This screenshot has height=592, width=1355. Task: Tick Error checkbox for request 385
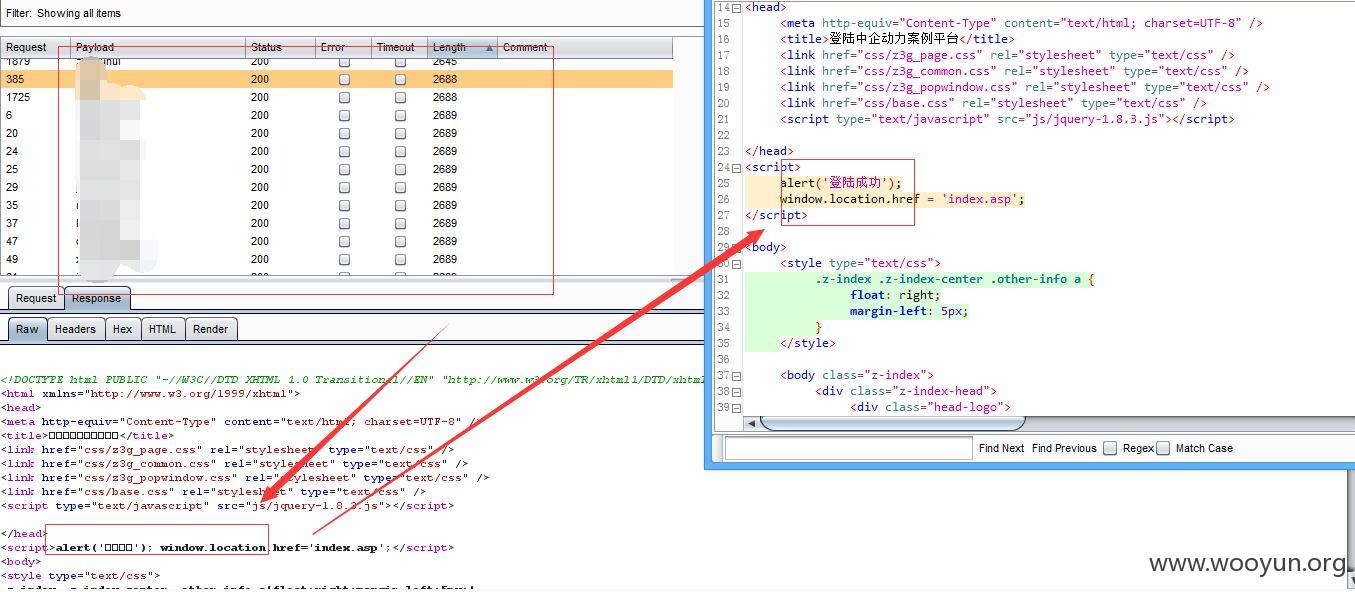[344, 79]
